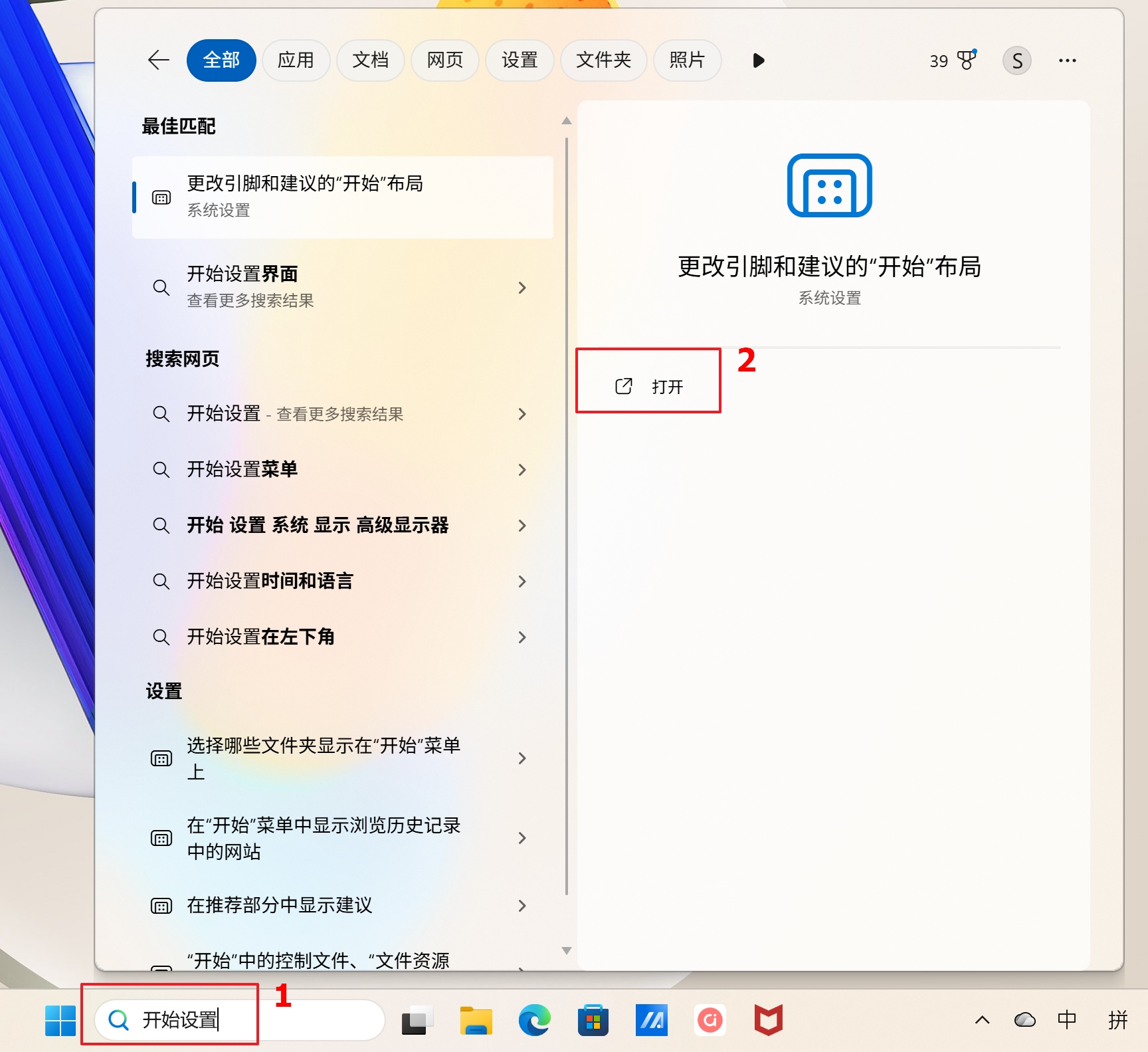The image size is (1148, 1052).
Task: Expand chevron for 在推荐部分中显示建议
Action: point(522,906)
